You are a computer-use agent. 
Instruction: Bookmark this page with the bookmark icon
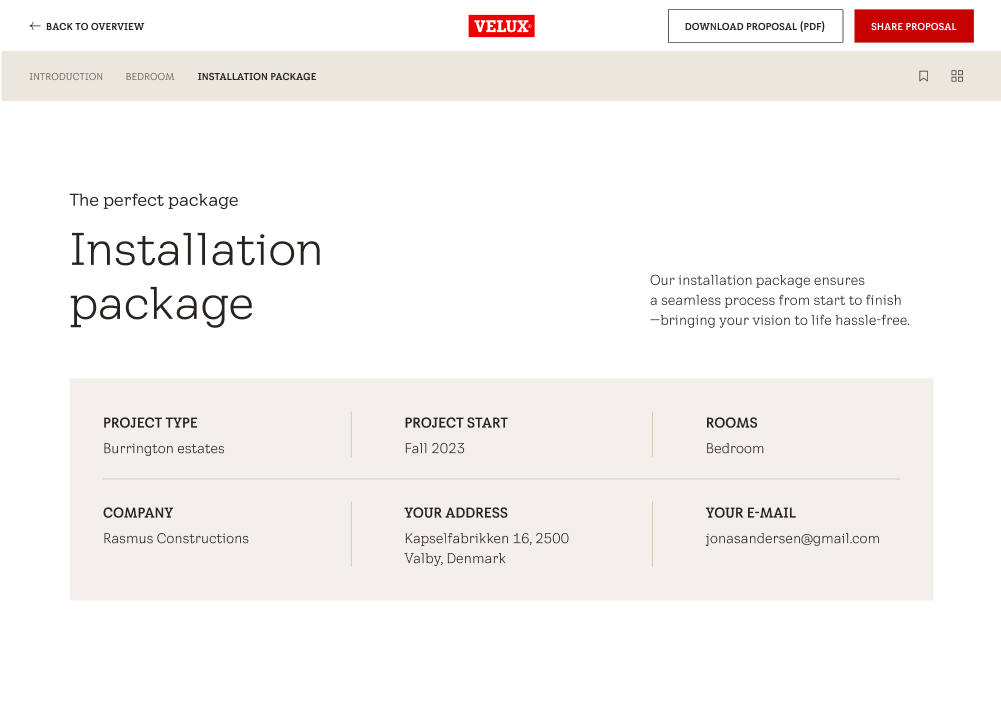click(923, 76)
